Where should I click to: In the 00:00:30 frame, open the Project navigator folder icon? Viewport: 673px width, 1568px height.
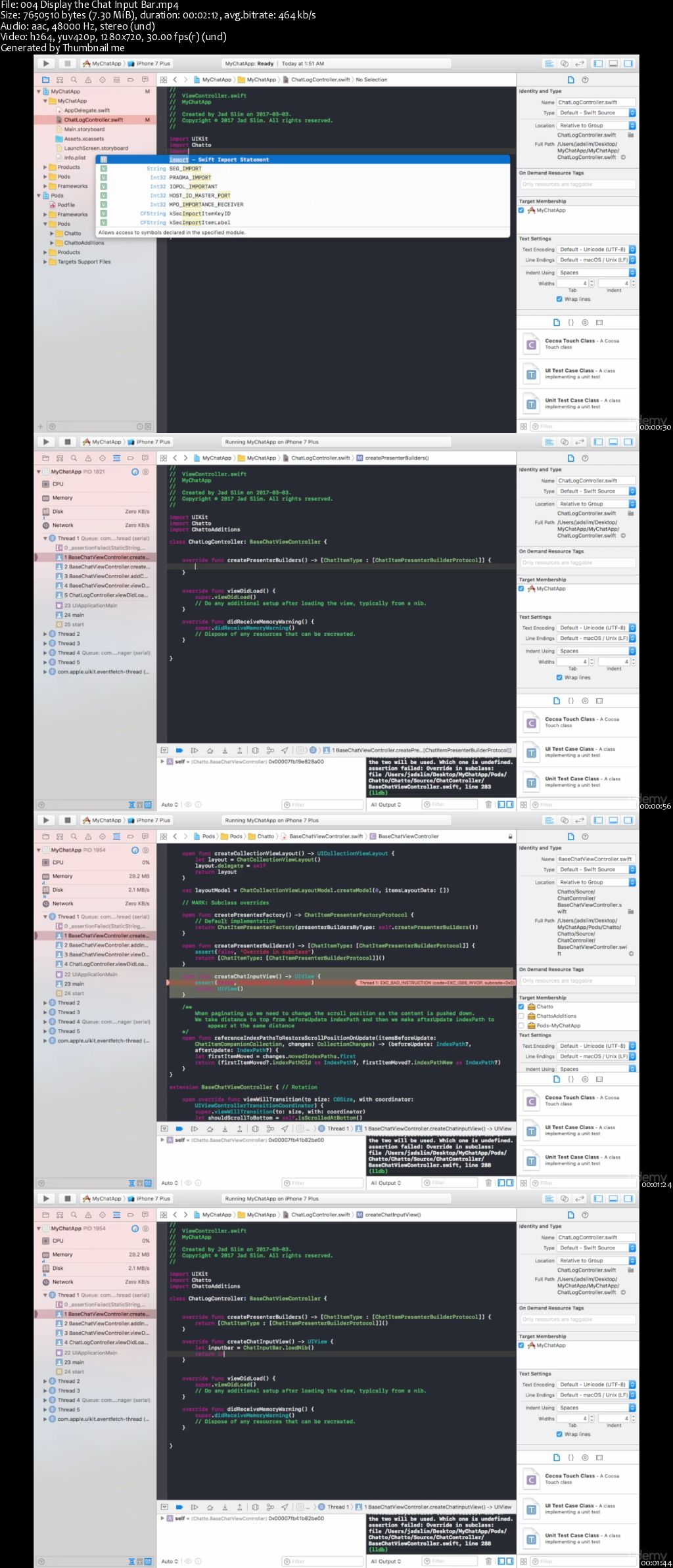click(45, 79)
